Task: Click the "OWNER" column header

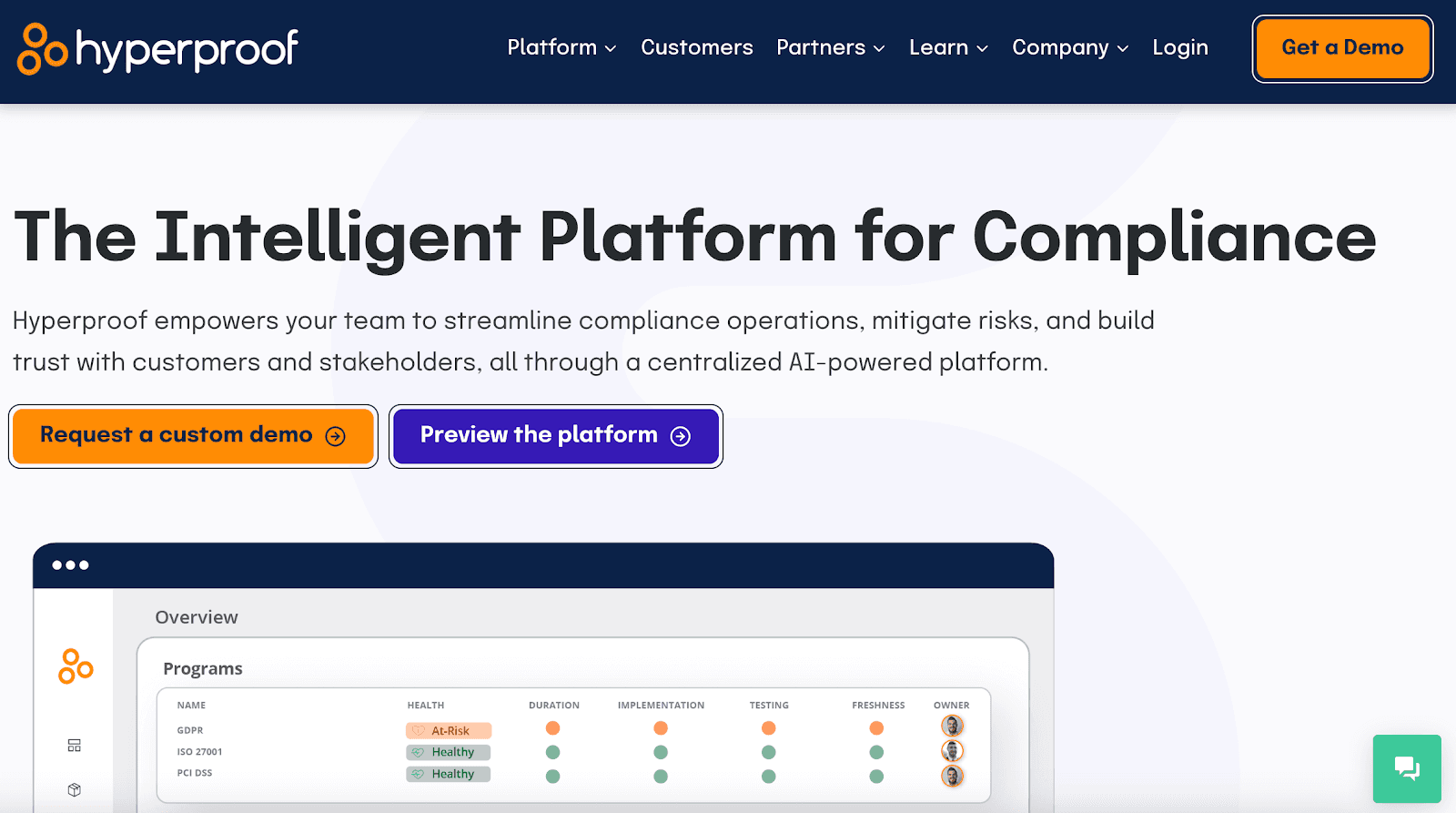Action: click(x=952, y=706)
